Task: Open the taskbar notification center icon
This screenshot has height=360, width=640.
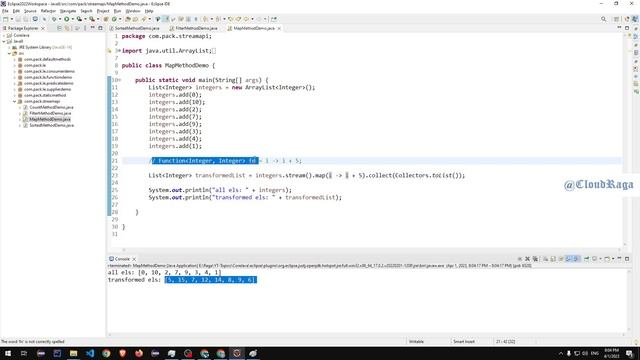Action: pyautogui.click(x=629, y=353)
